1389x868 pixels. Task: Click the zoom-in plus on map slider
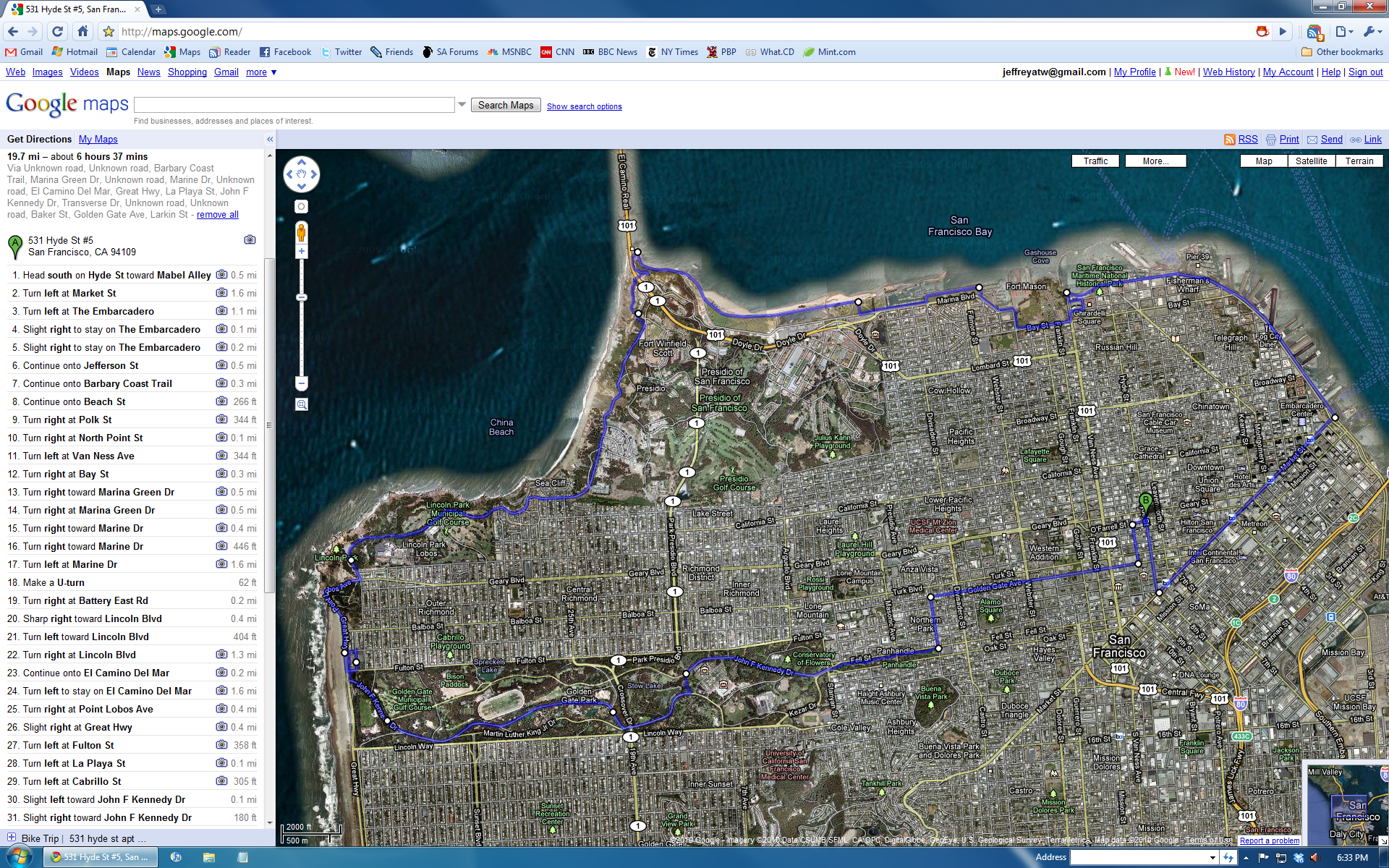[x=302, y=252]
